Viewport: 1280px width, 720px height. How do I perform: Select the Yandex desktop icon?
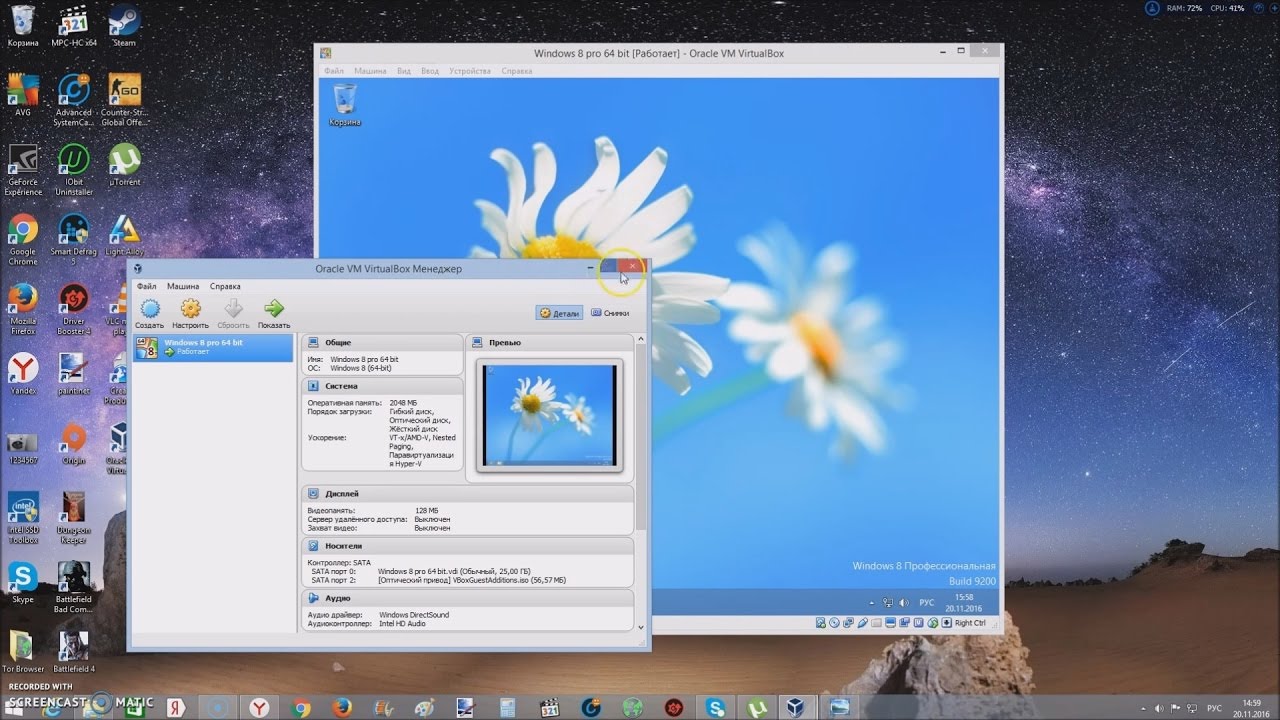point(23,375)
